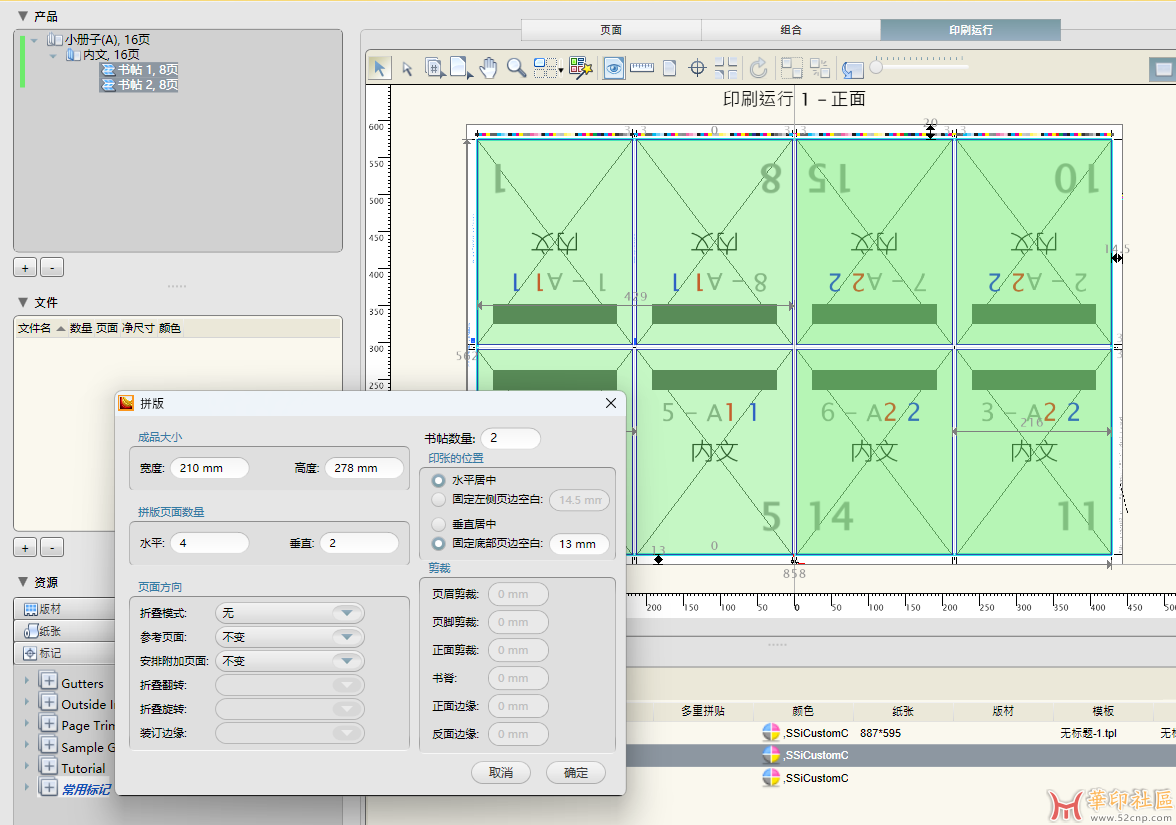Switch to the 页面 tab

coord(611,30)
